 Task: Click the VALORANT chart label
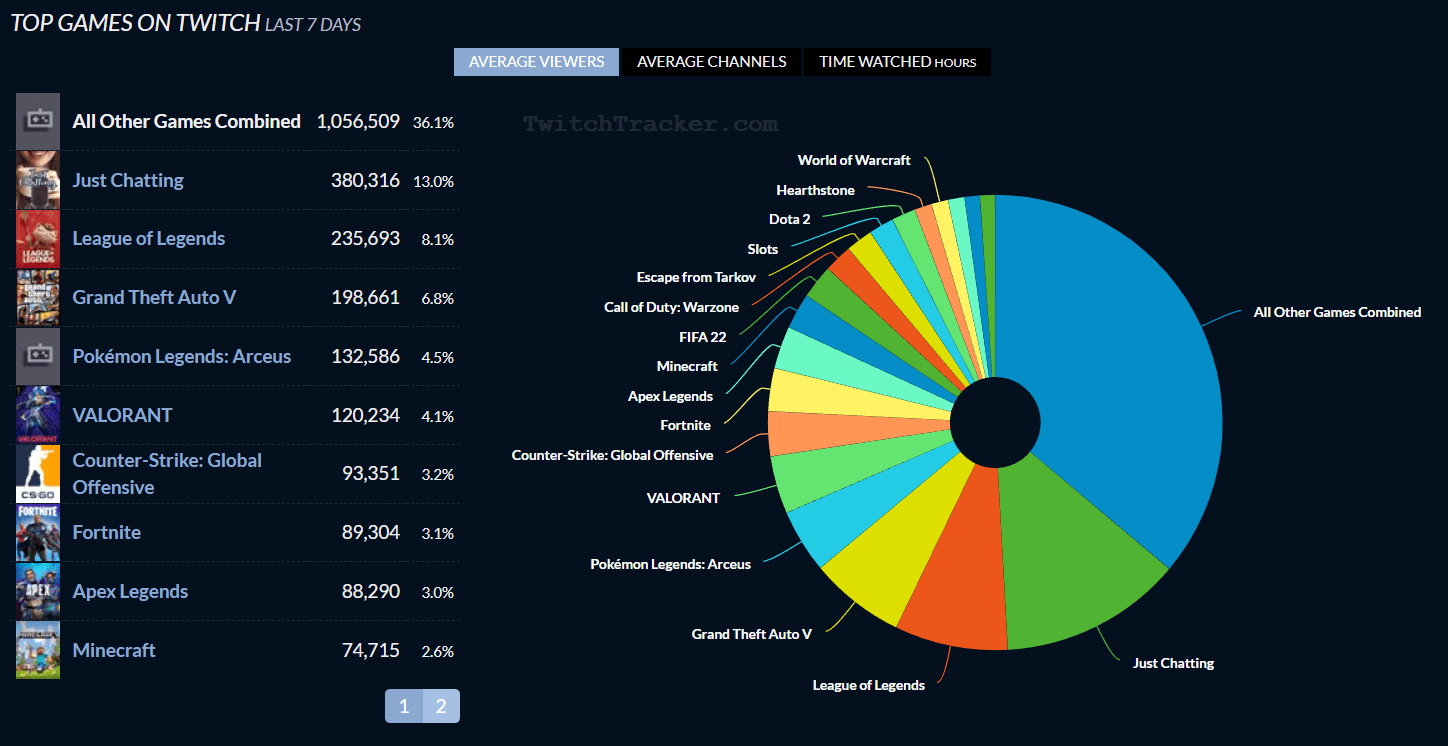(683, 498)
